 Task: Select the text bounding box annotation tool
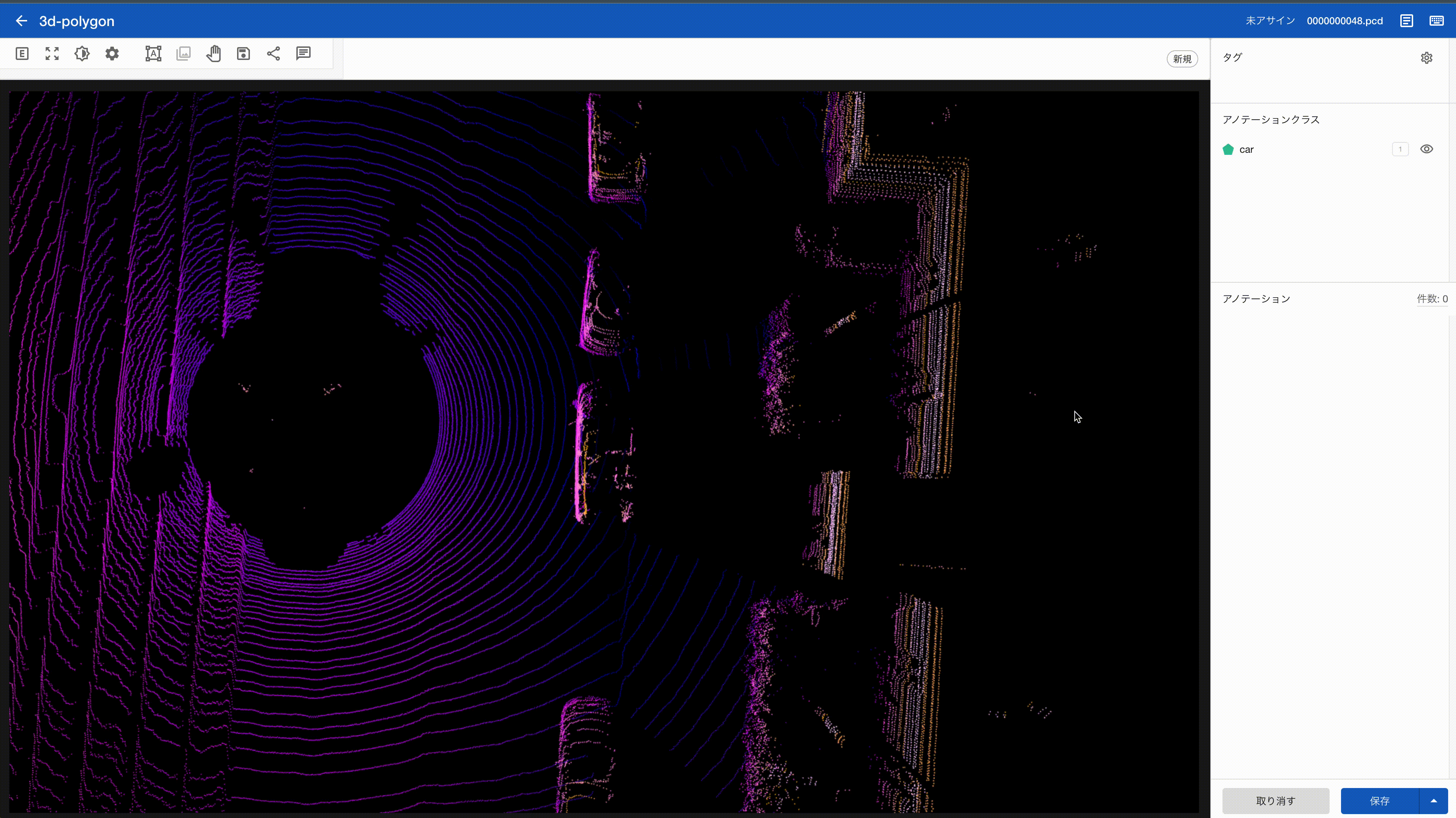(153, 54)
